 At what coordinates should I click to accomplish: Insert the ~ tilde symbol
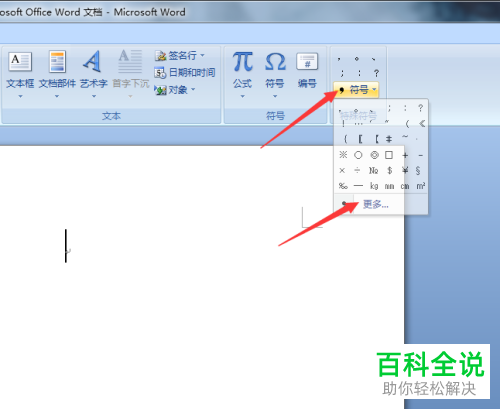click(x=405, y=137)
